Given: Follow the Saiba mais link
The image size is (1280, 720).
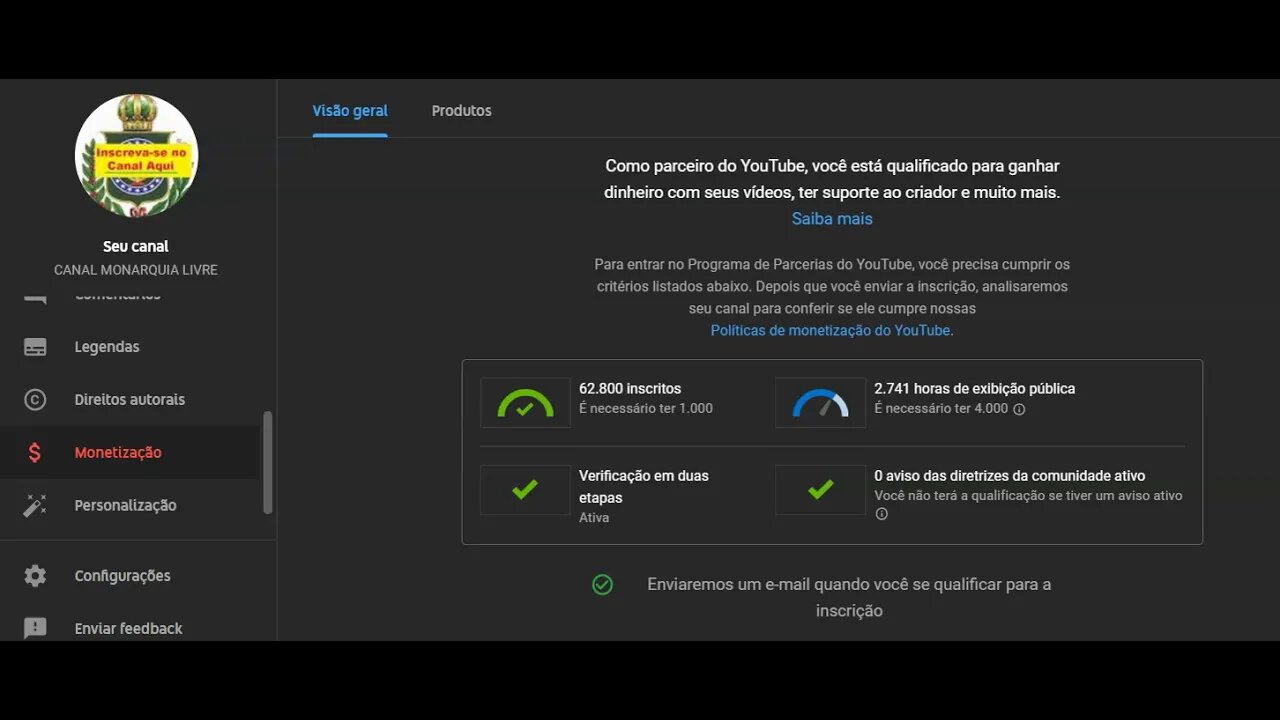Looking at the screenshot, I should click(832, 219).
